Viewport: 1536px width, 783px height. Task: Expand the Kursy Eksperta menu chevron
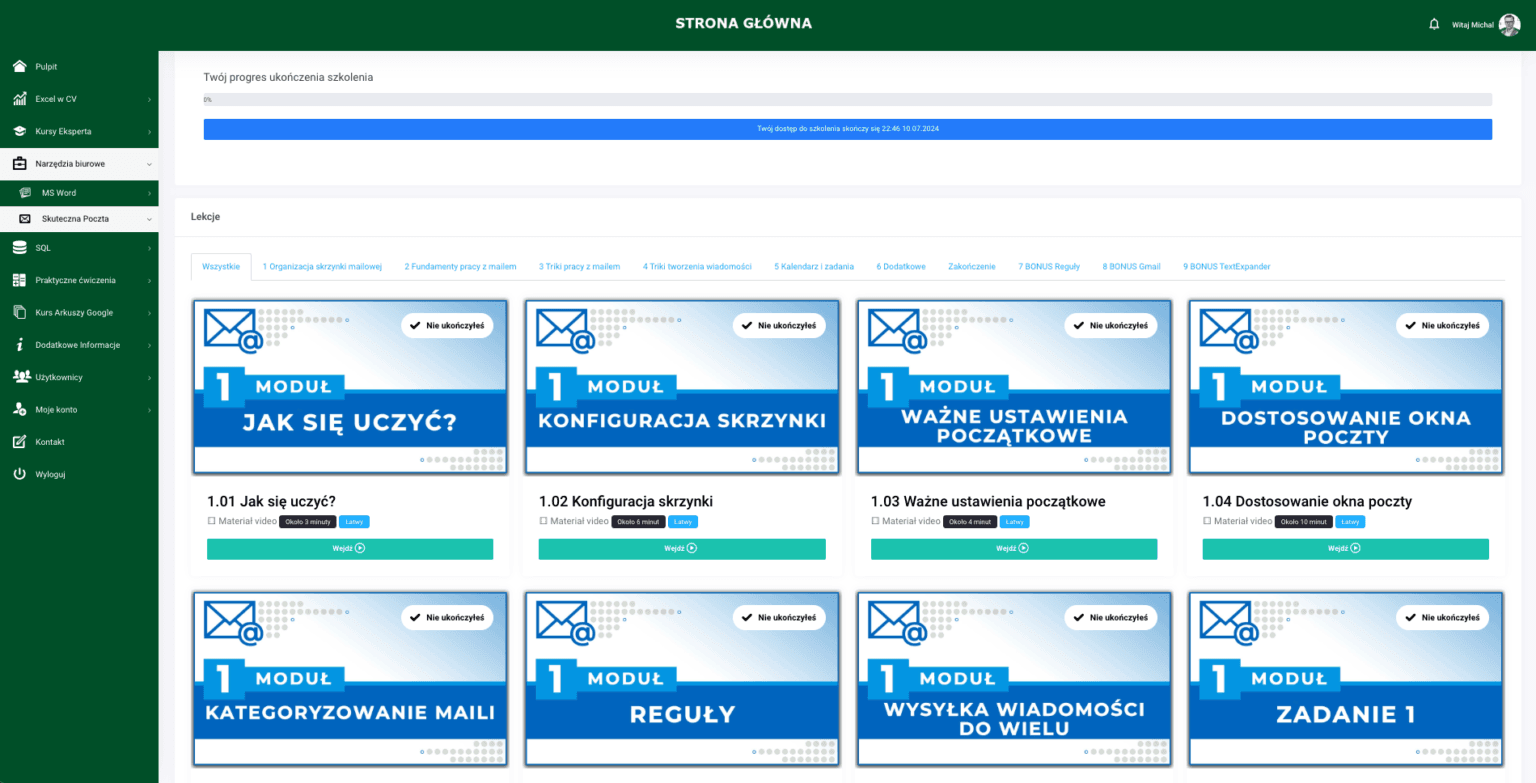tap(149, 131)
